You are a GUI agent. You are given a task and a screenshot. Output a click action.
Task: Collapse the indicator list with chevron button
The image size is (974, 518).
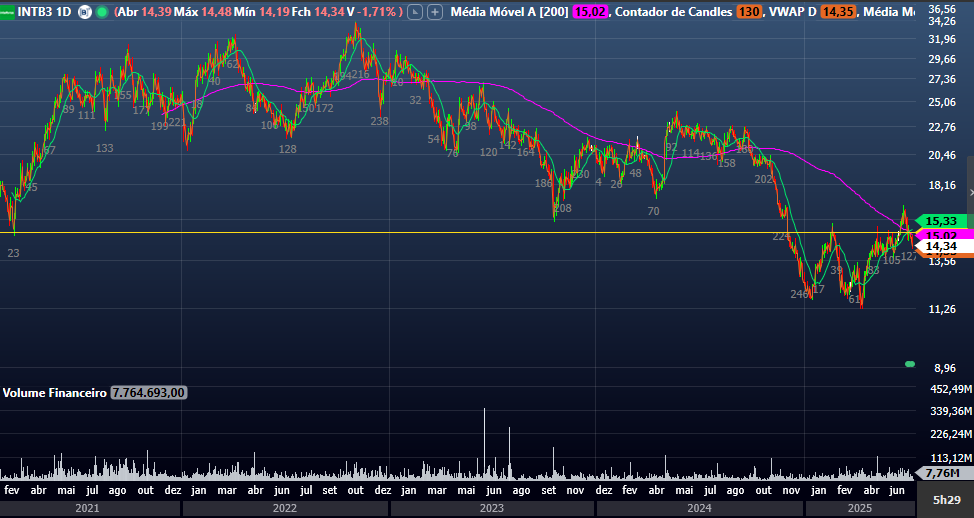click(x=416, y=12)
